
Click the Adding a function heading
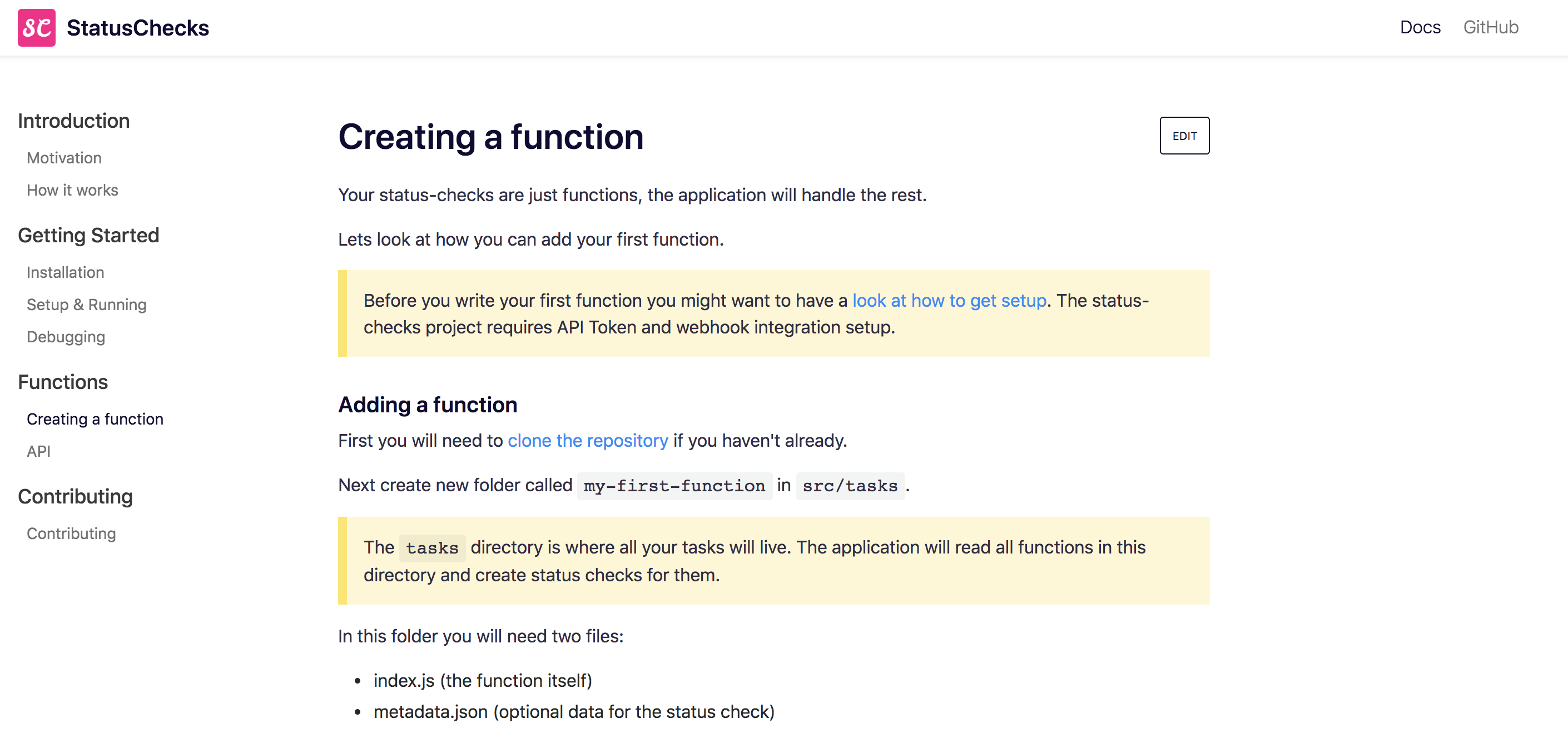[x=427, y=405]
